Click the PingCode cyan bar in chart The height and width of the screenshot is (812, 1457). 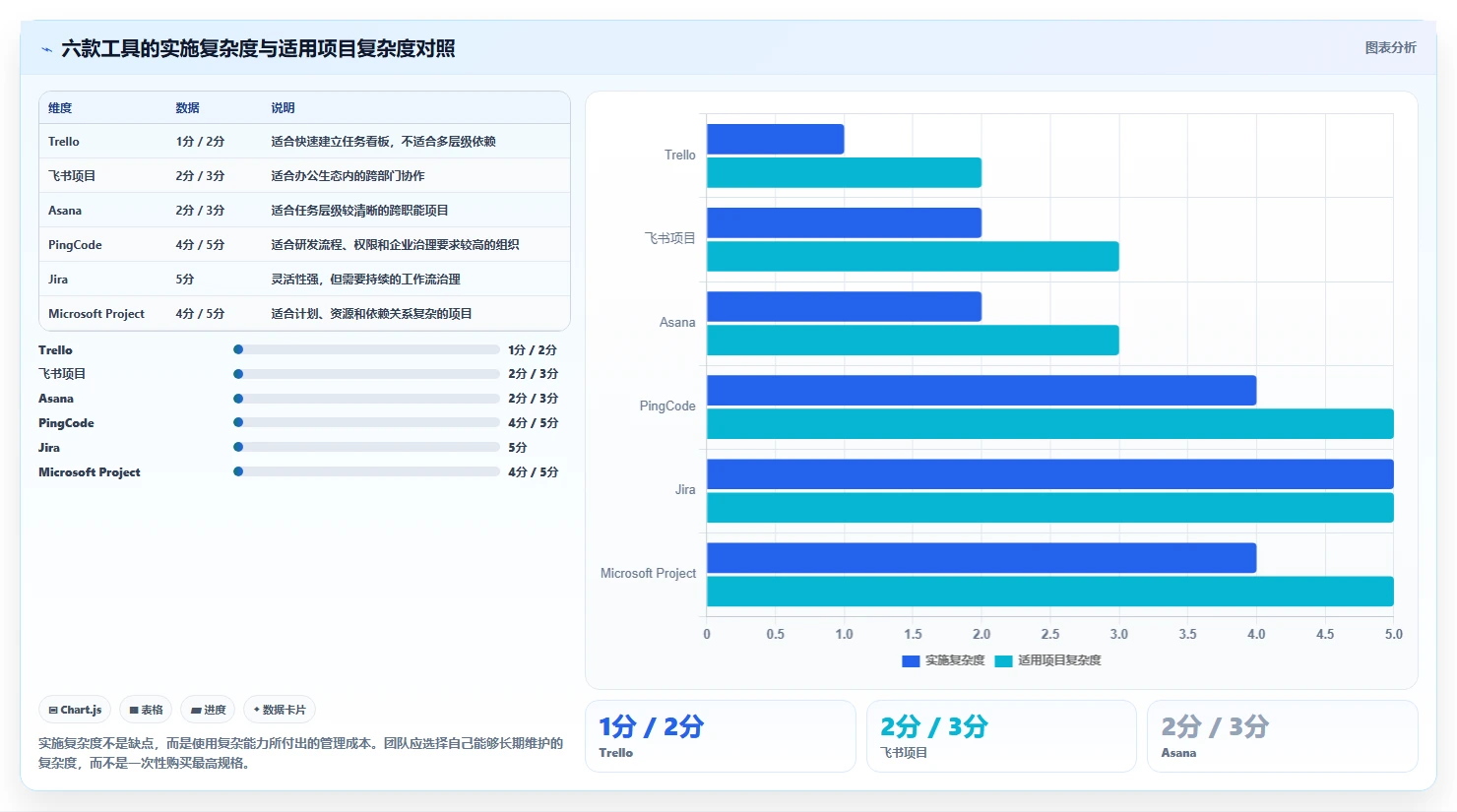pyautogui.click(x=1050, y=423)
